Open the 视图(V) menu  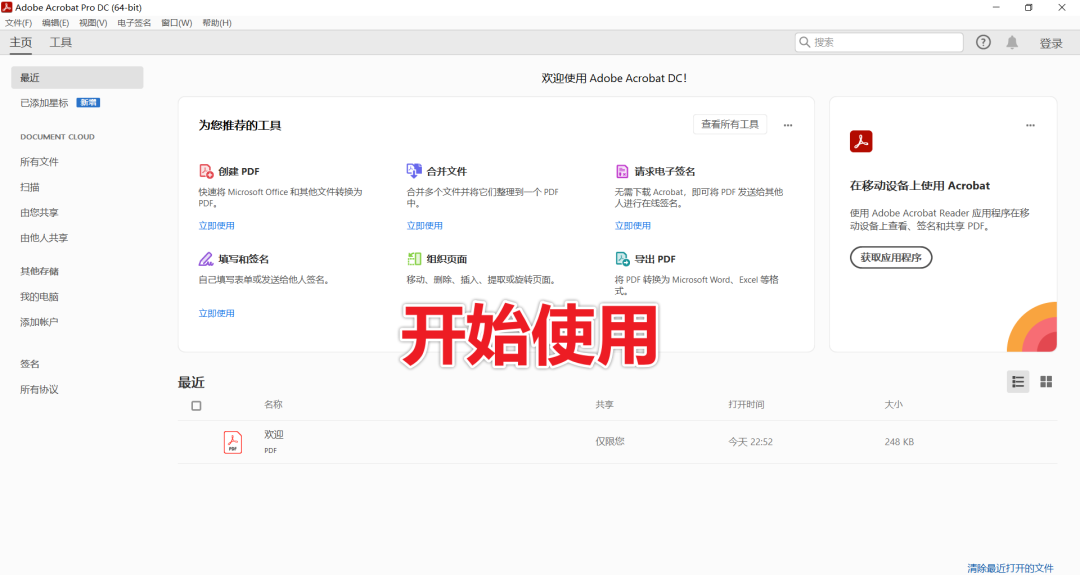pos(93,23)
